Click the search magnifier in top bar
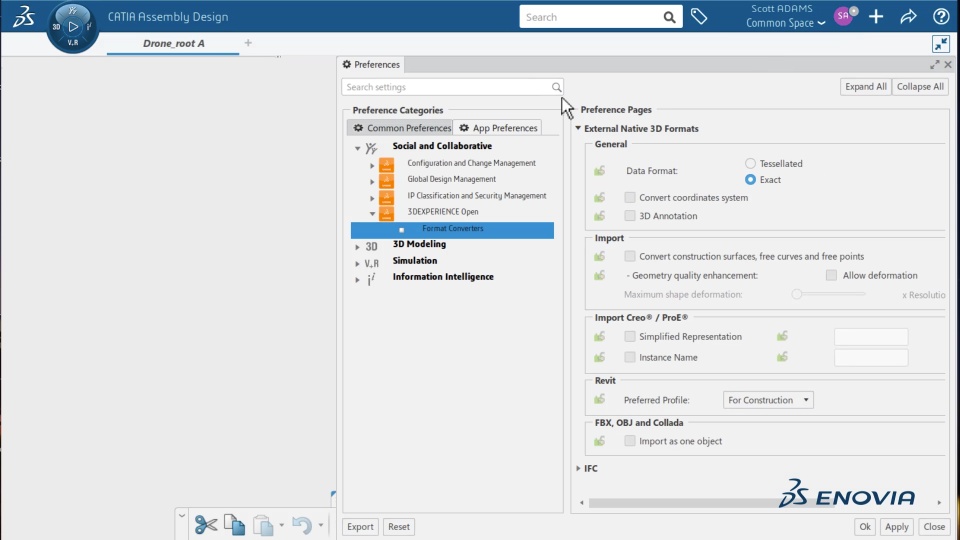Image resolution: width=960 pixels, height=540 pixels. click(x=669, y=17)
